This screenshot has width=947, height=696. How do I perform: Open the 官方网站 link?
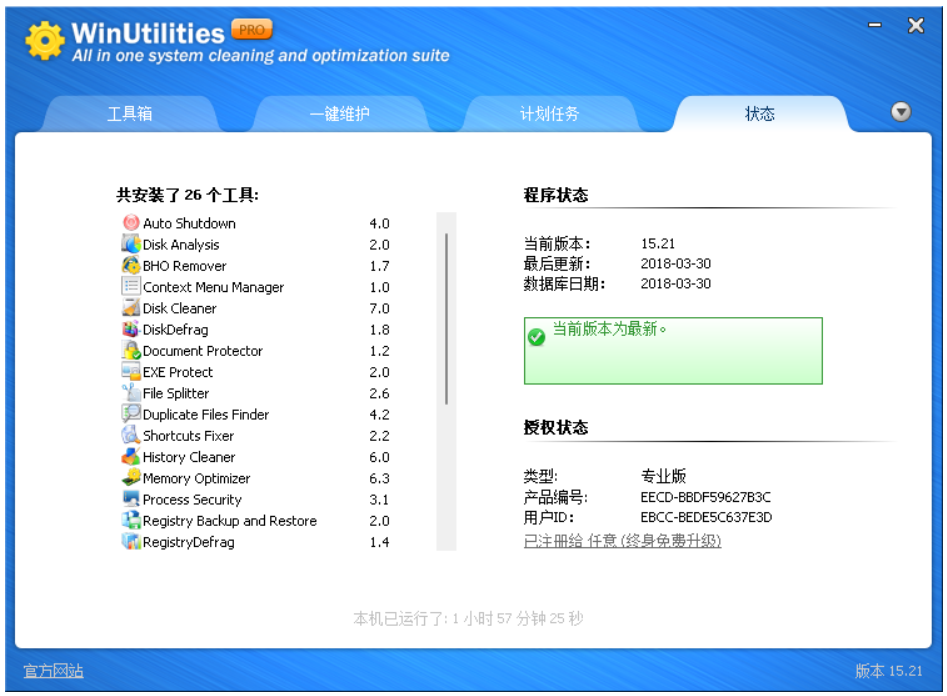click(53, 671)
